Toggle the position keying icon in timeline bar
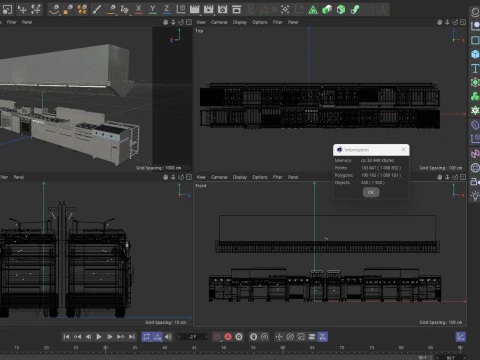 click(279, 337)
